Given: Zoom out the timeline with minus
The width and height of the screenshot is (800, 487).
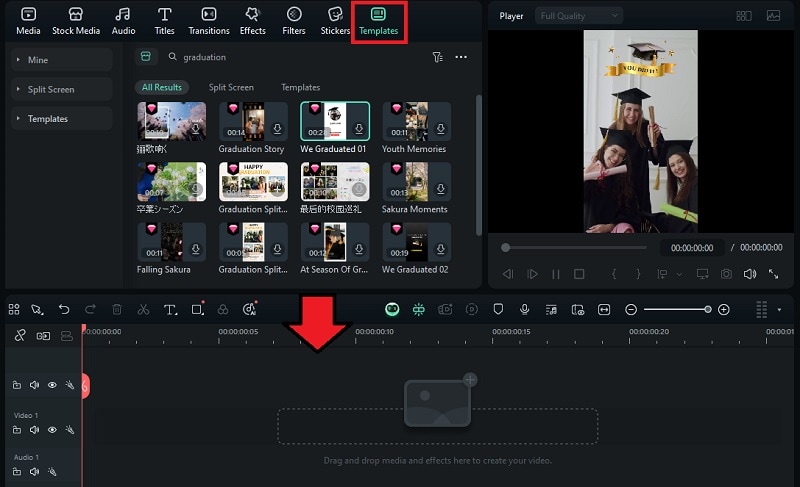Looking at the screenshot, I should coord(631,310).
